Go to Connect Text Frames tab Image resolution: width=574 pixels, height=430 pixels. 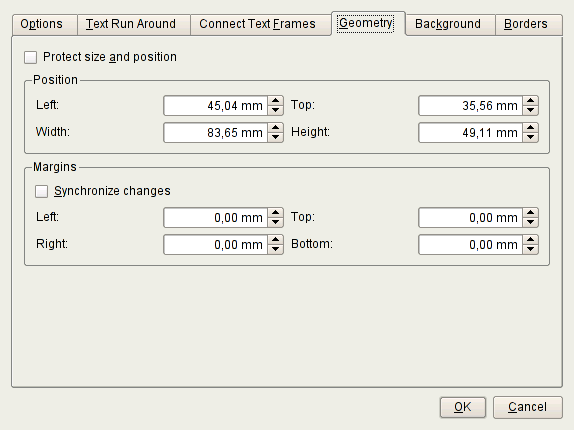tap(257, 24)
